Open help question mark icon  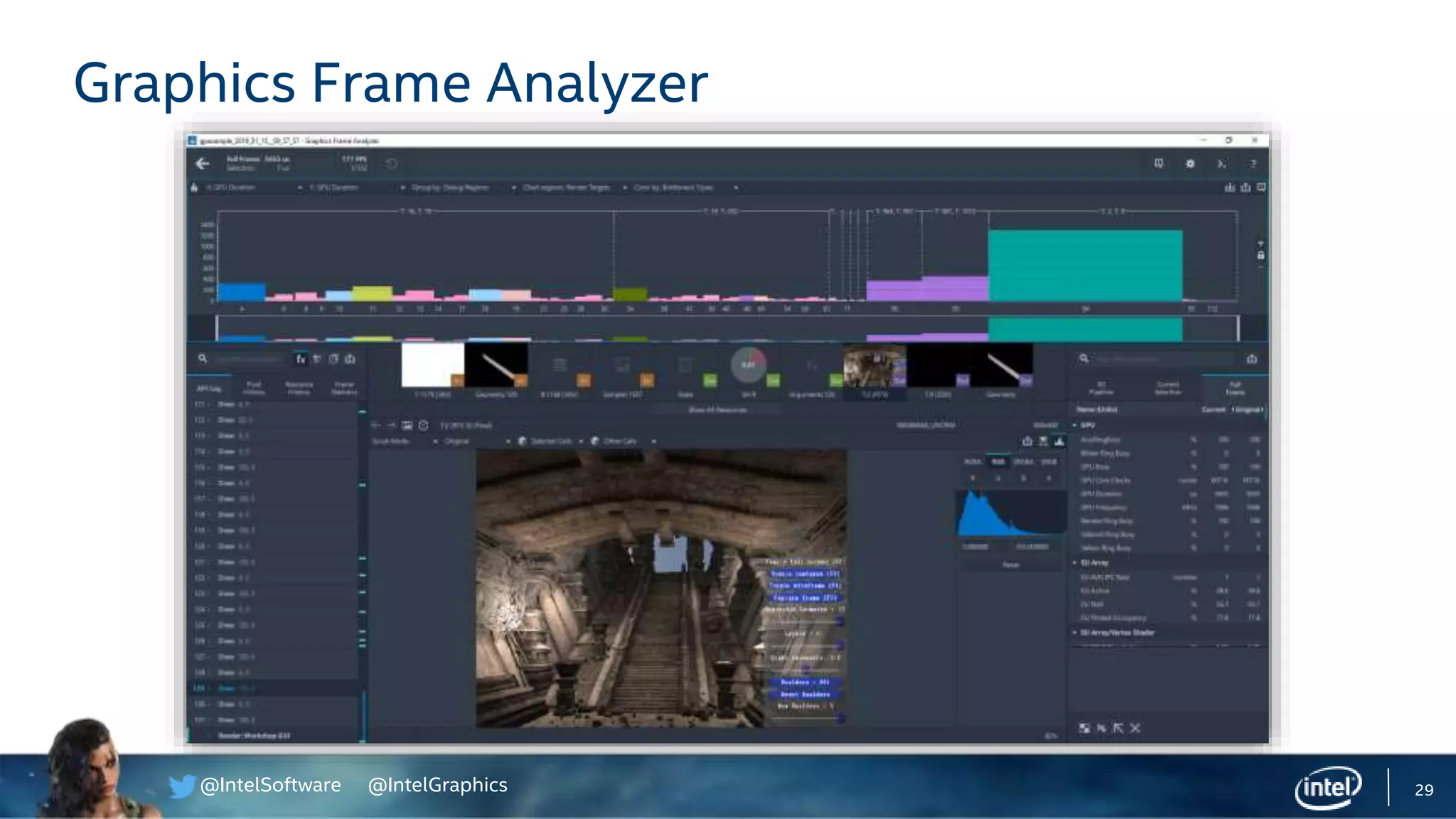[x=1253, y=164]
